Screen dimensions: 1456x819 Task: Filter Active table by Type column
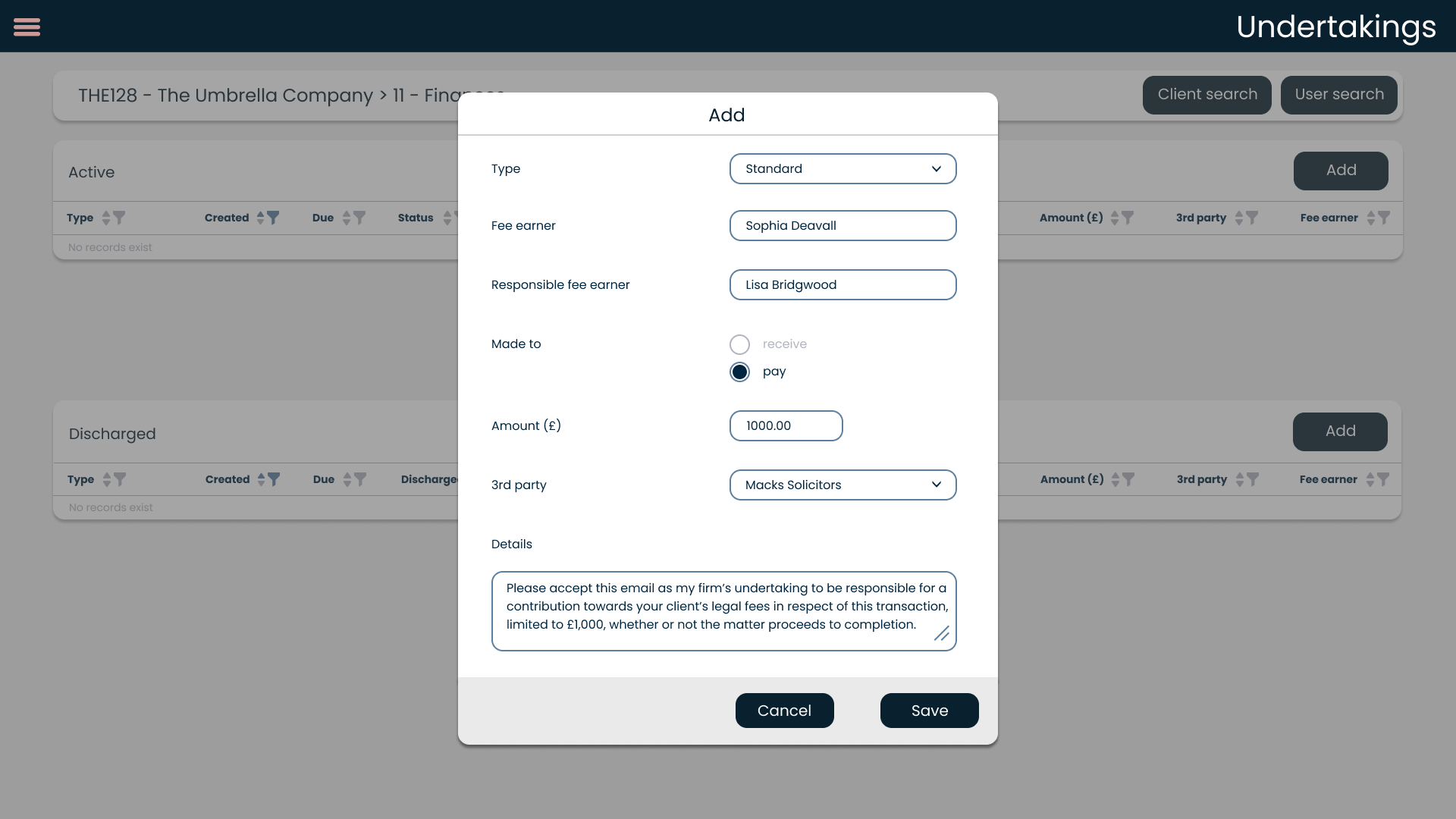coord(119,218)
